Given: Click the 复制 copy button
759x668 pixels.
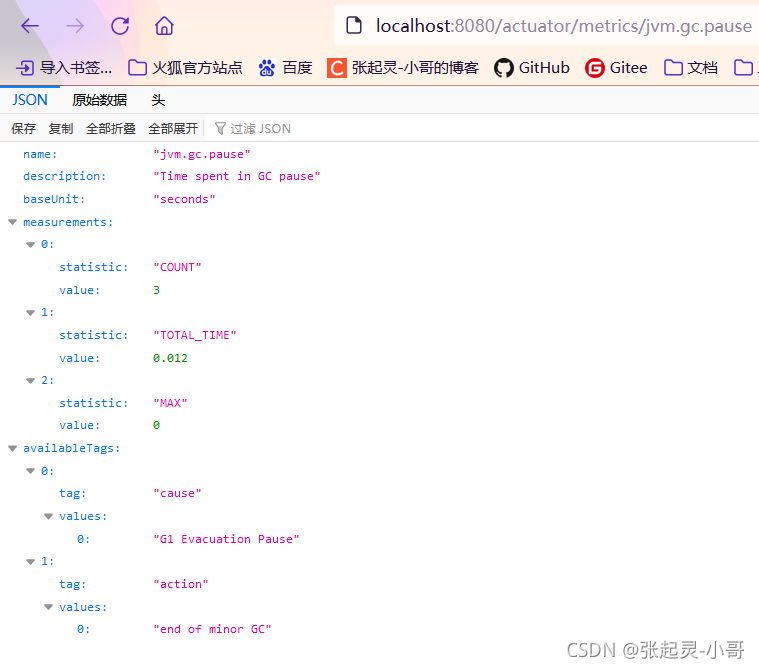Looking at the screenshot, I should coord(61,128).
